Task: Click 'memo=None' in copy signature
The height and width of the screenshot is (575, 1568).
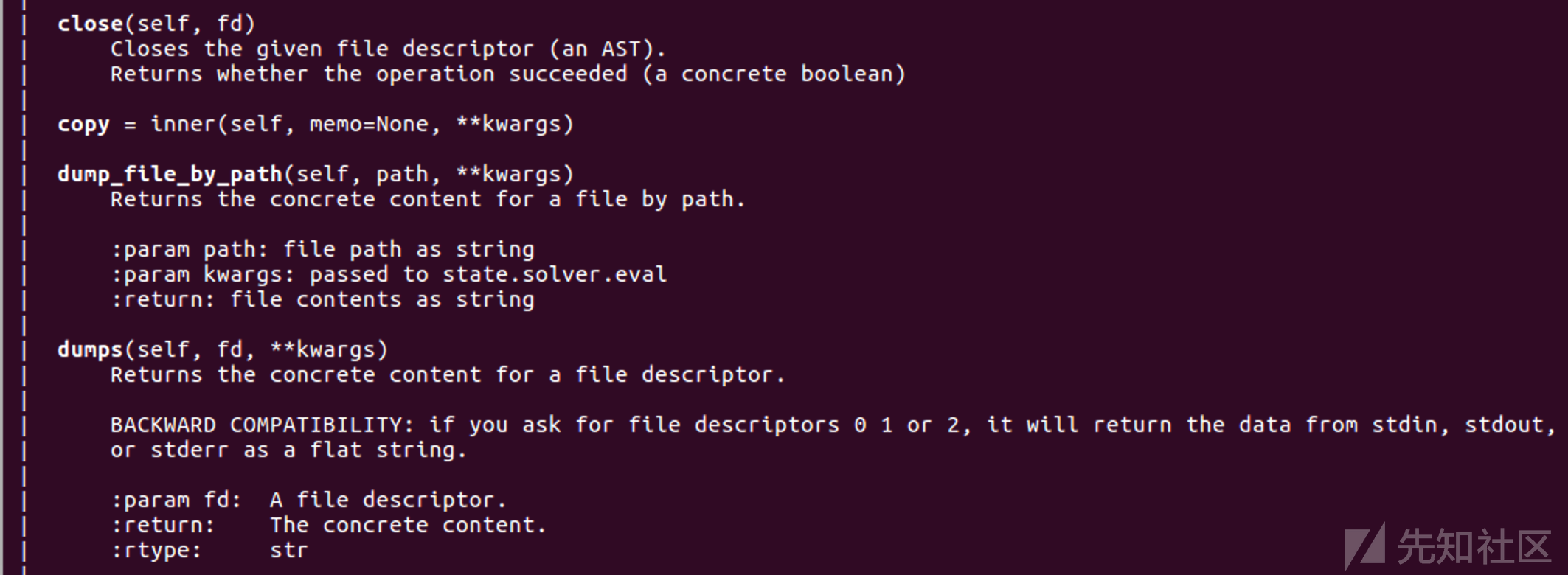Action: tap(369, 124)
